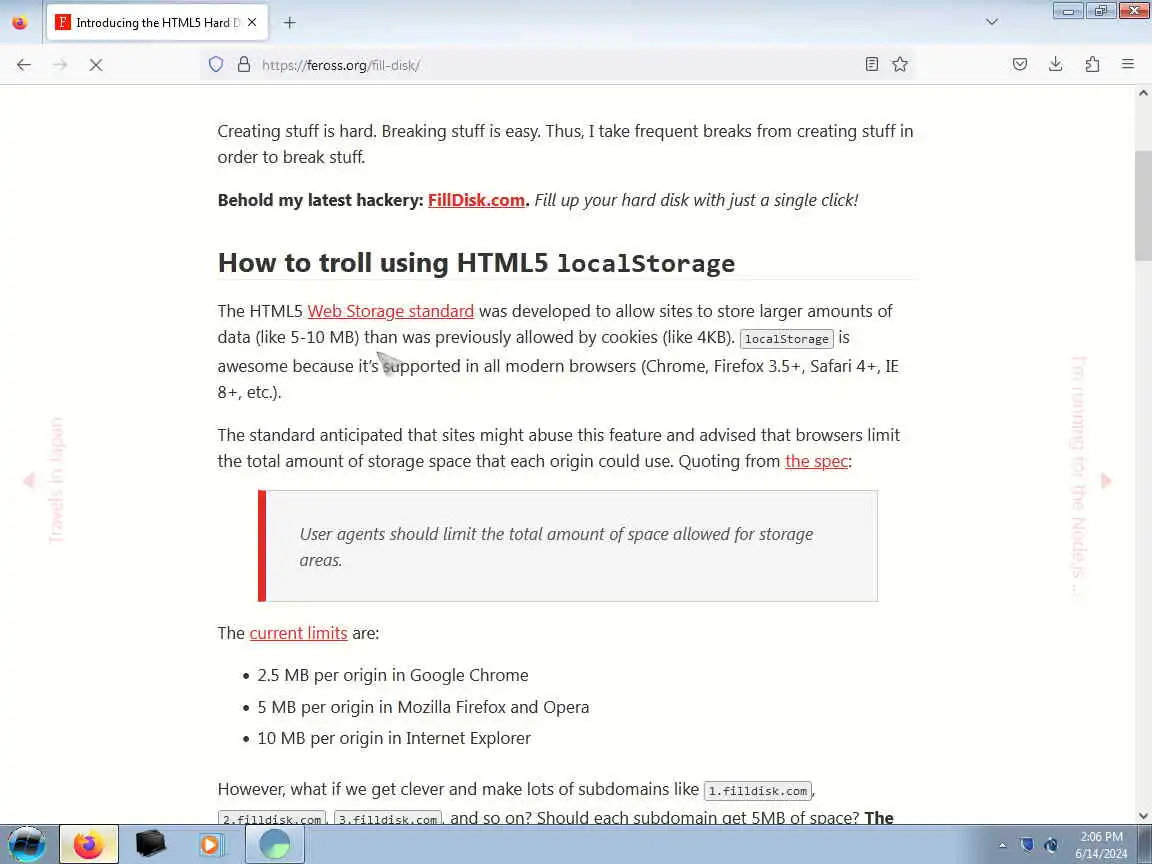Open the current limits link
Image resolution: width=1152 pixels, height=864 pixels.
point(298,633)
